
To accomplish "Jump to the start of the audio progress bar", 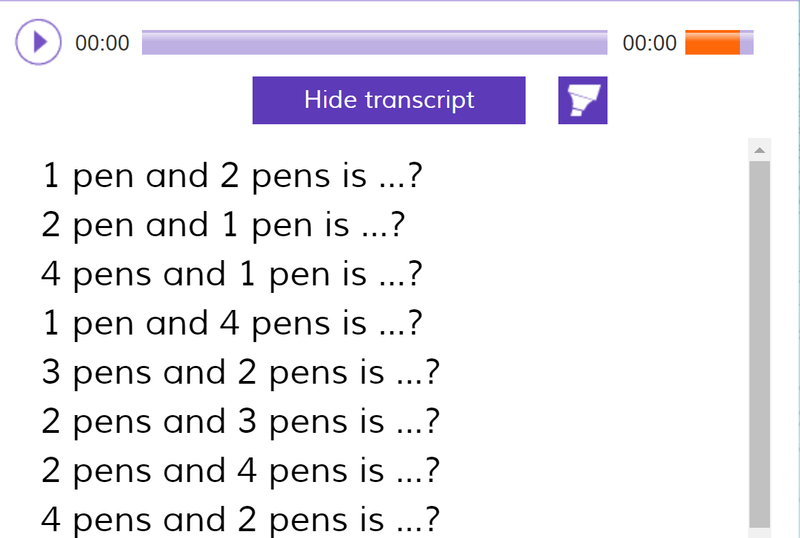I will pos(145,43).
